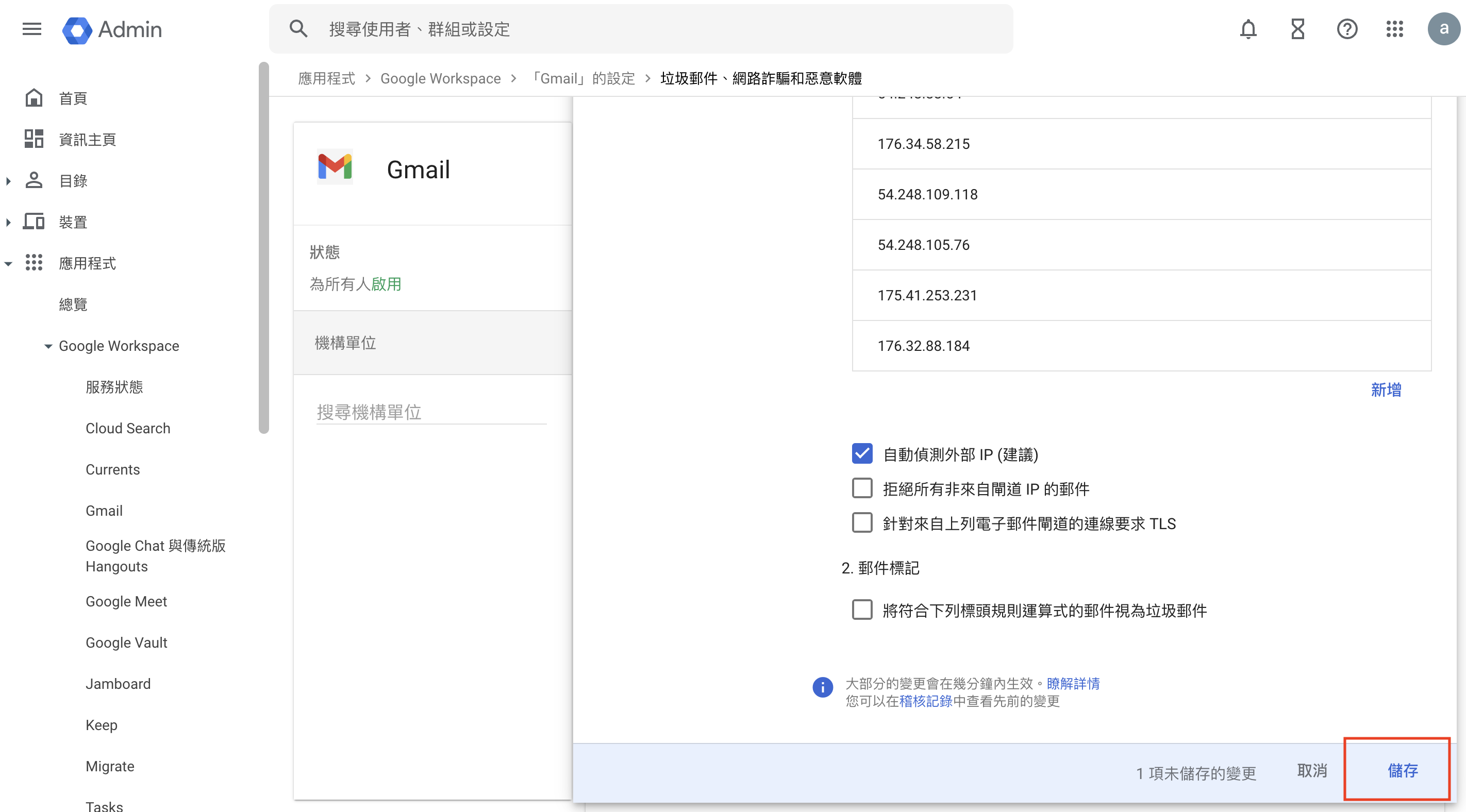Open the 瞭解詳情 link
The height and width of the screenshot is (812, 1466).
1073,683
